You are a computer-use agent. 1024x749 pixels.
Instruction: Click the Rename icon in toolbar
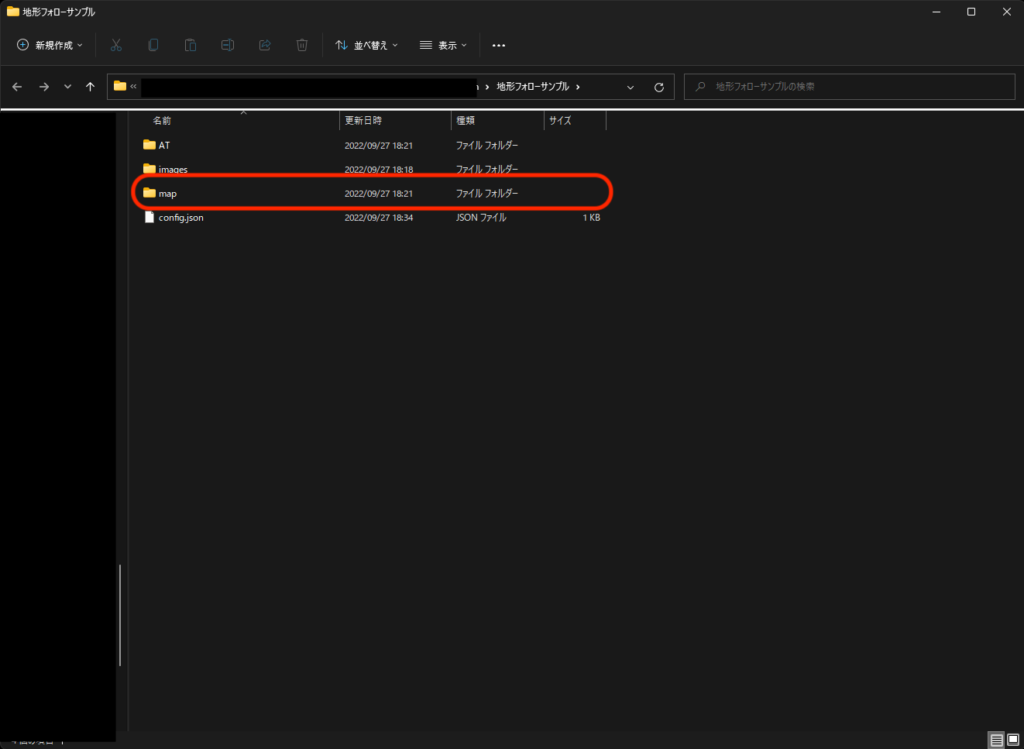(227, 45)
